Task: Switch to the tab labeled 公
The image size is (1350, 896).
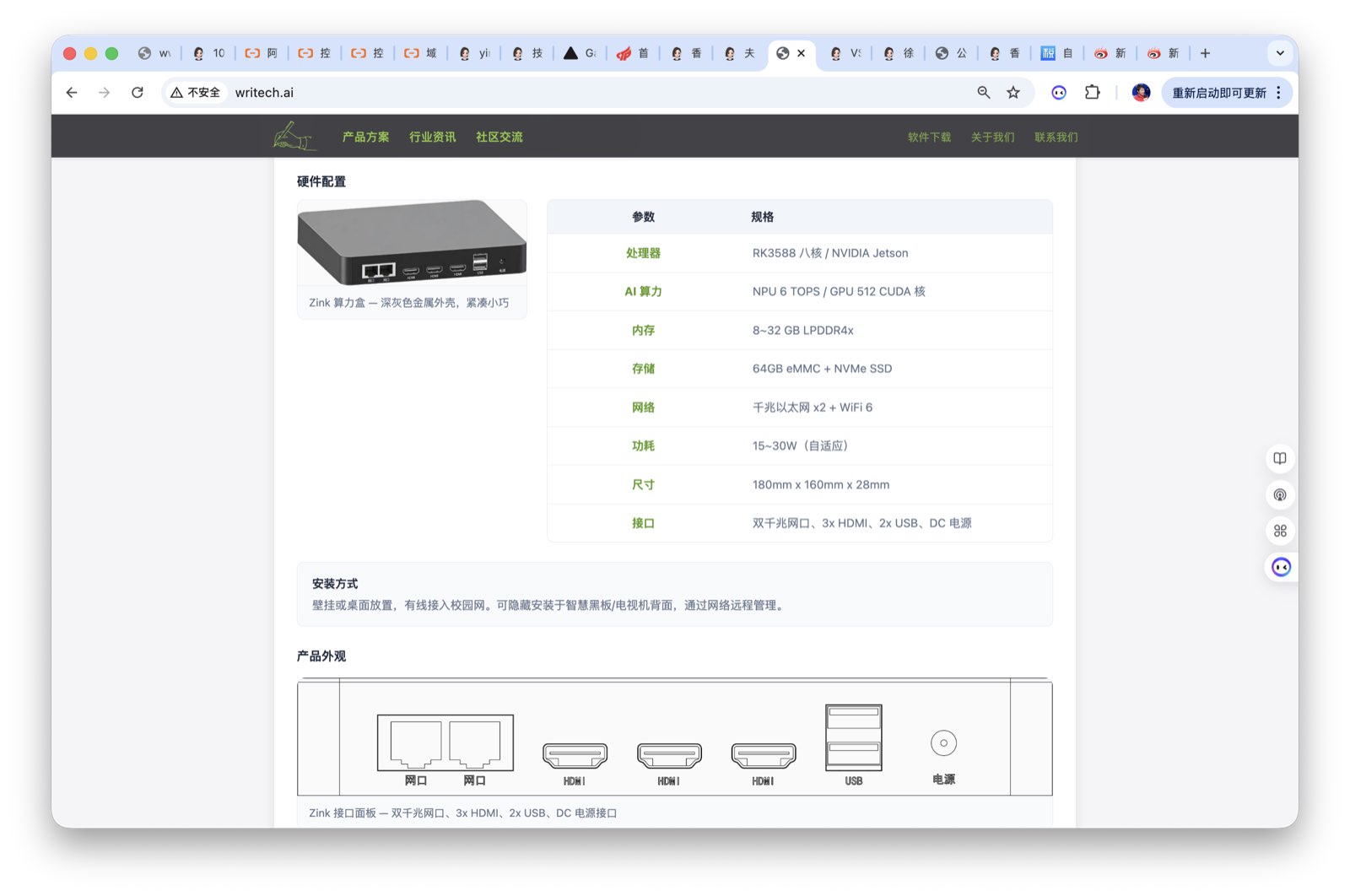Action: click(x=951, y=53)
